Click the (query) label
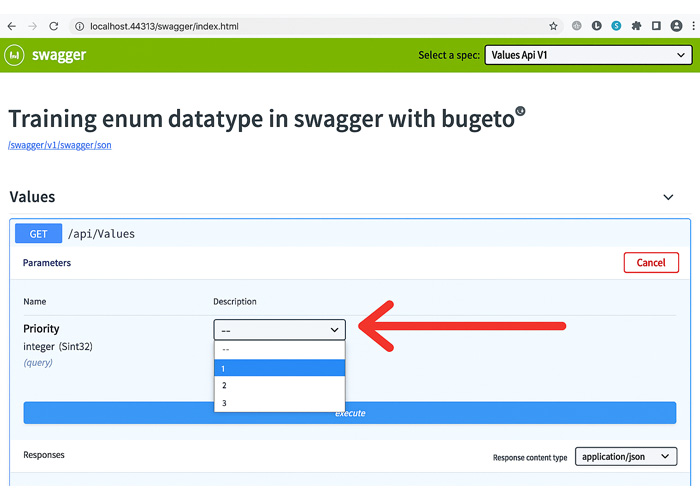This screenshot has height=500, width=700. (x=38, y=362)
